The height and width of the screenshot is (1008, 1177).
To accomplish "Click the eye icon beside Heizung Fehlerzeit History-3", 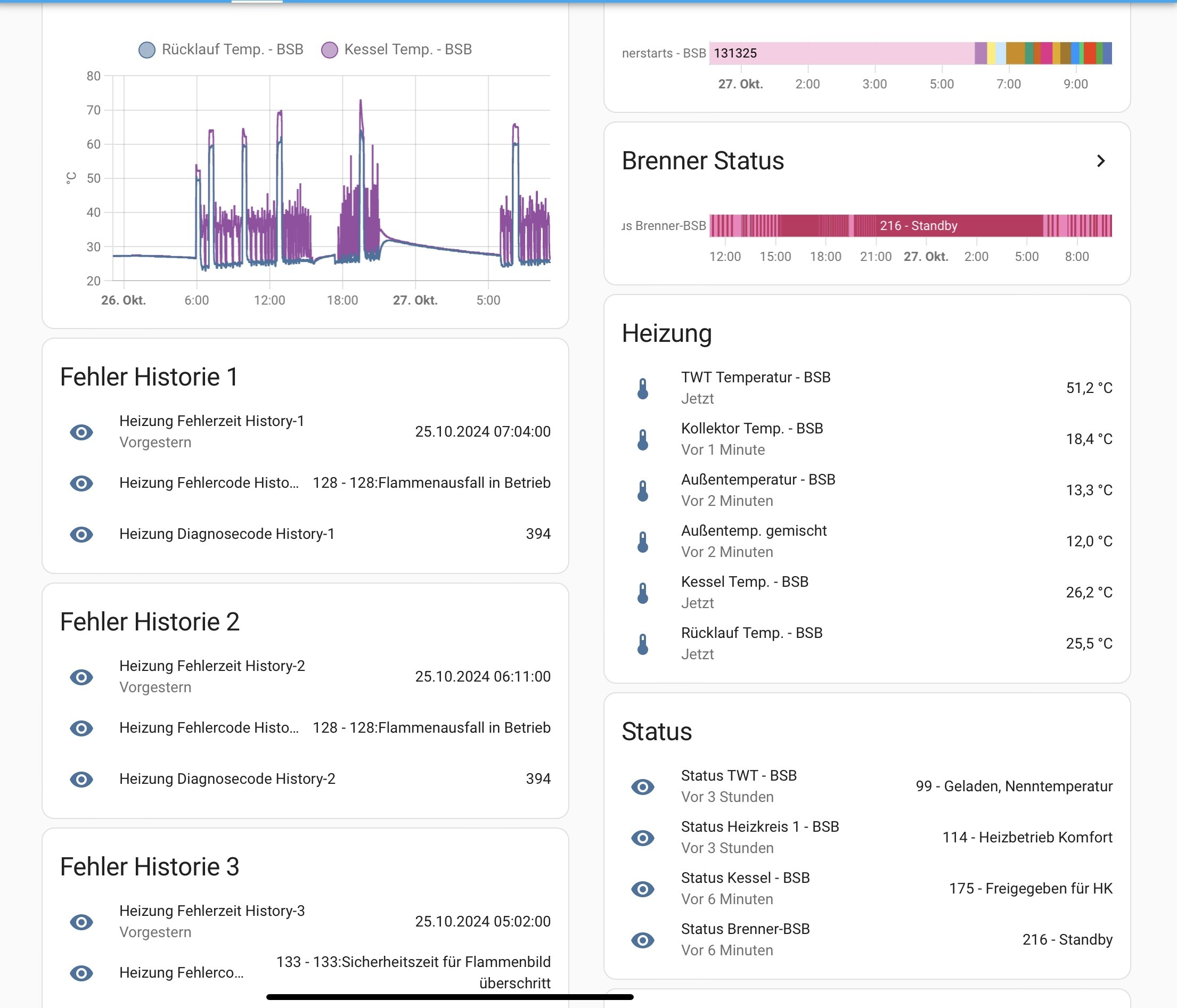I will tap(81, 922).
